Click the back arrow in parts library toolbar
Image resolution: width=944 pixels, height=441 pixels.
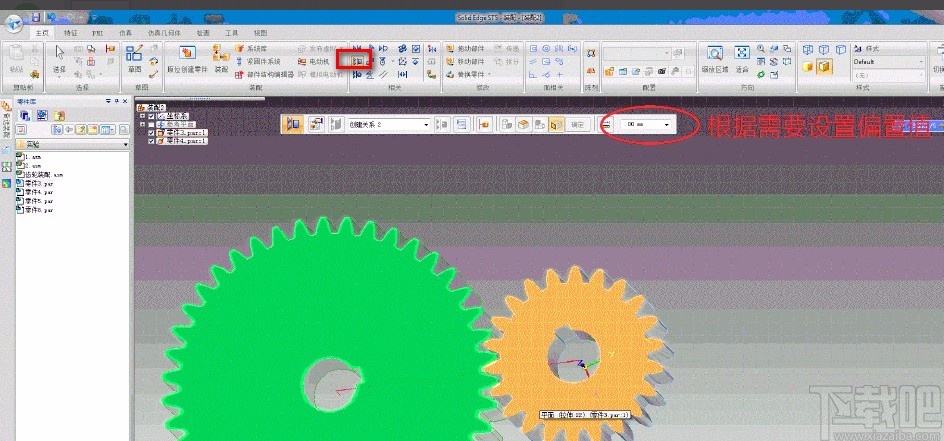[69, 129]
